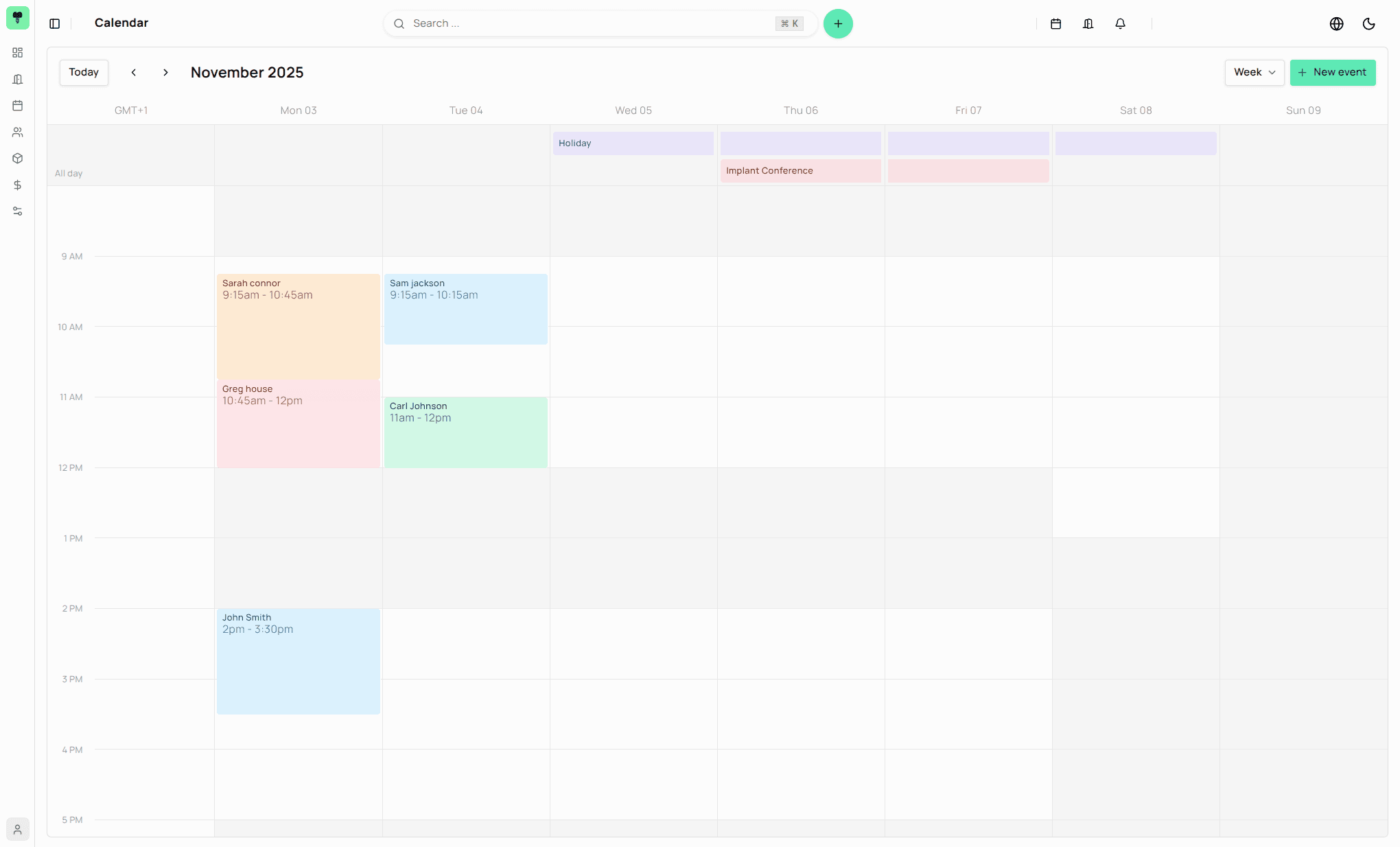The width and height of the screenshot is (1400, 847).
Task: Quick-add with the green plus button
Action: (x=838, y=23)
